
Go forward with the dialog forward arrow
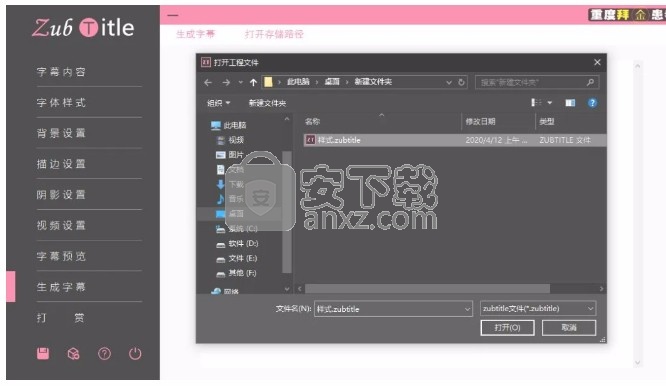tap(226, 82)
